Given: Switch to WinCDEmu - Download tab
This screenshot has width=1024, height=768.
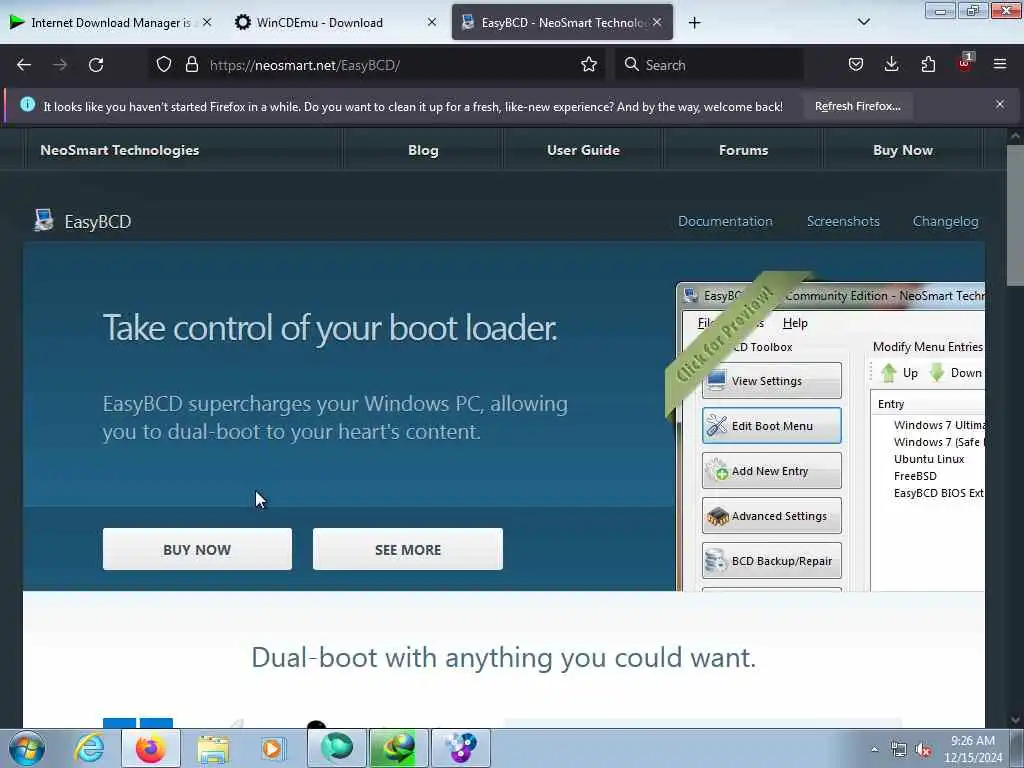Looking at the screenshot, I should [x=336, y=22].
